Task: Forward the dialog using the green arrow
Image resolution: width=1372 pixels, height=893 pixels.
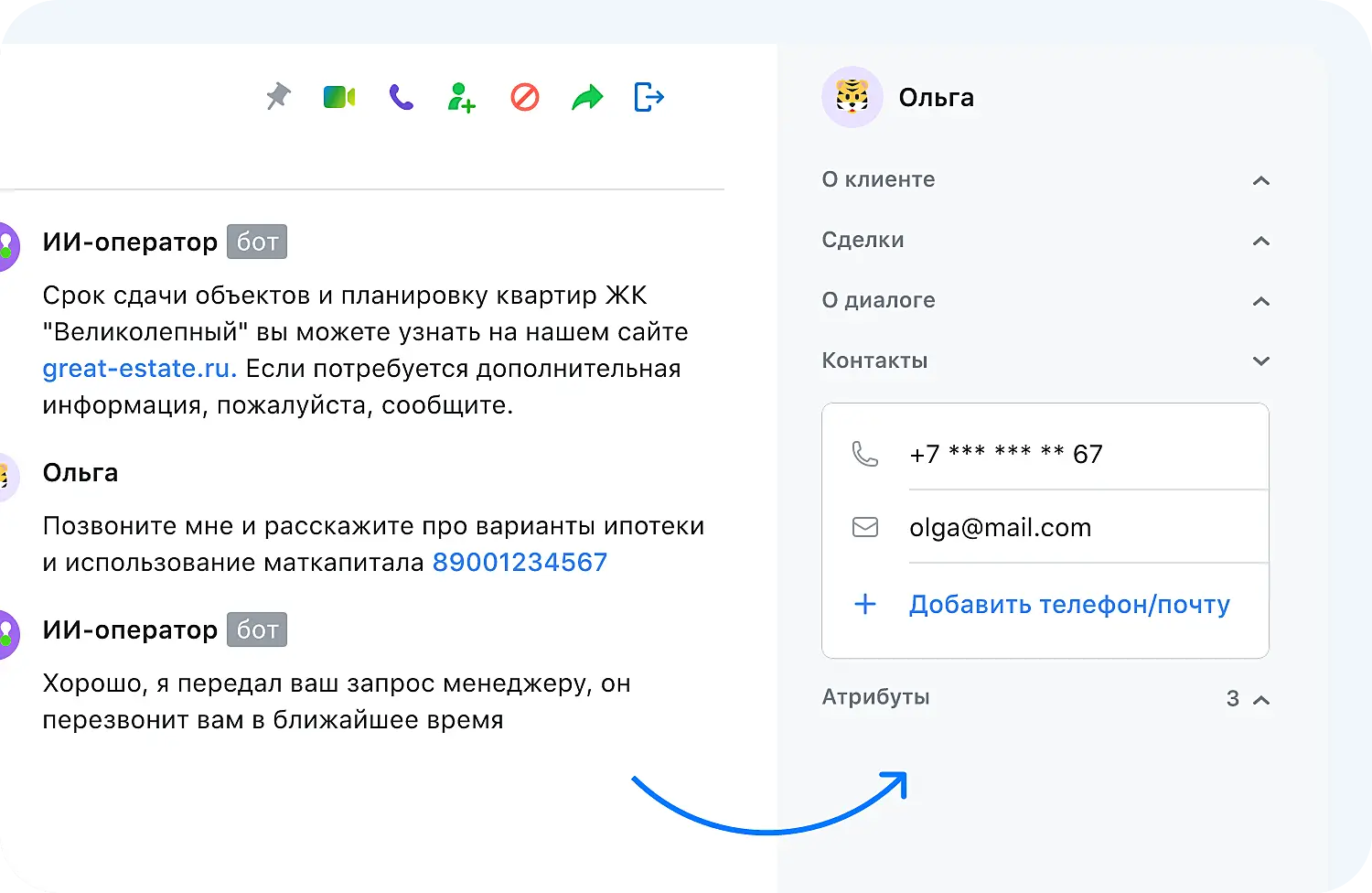Action: 587,97
